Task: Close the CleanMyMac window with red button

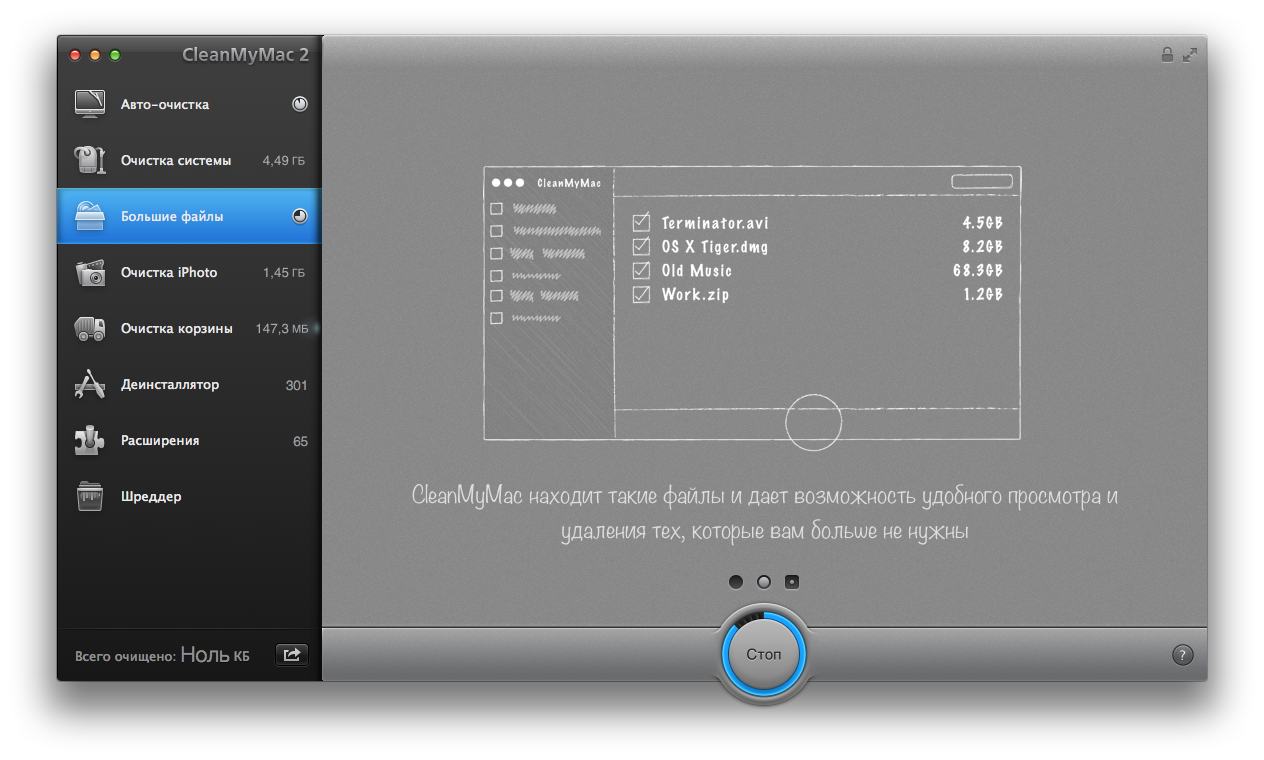Action: coord(75,55)
